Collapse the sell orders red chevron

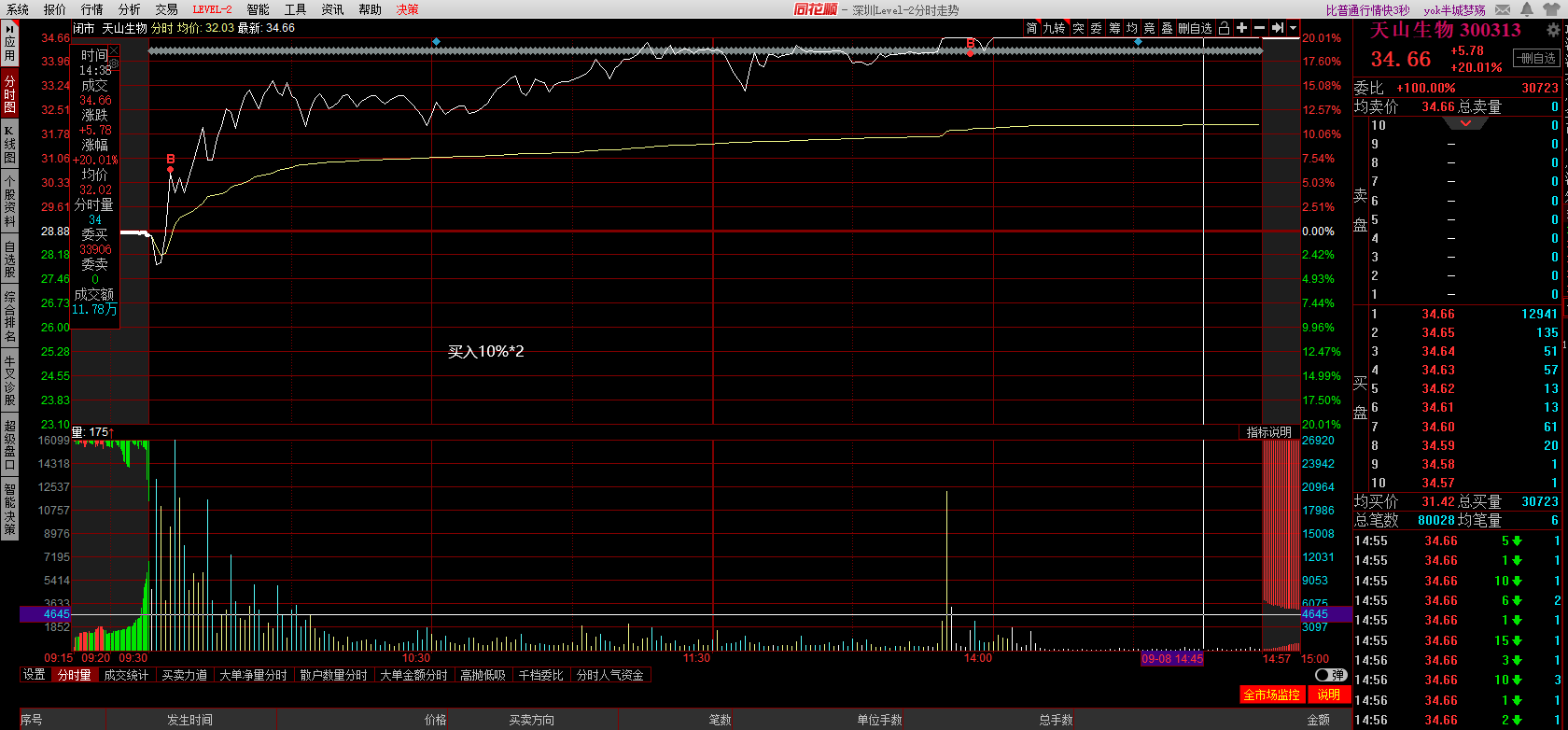click(1465, 123)
